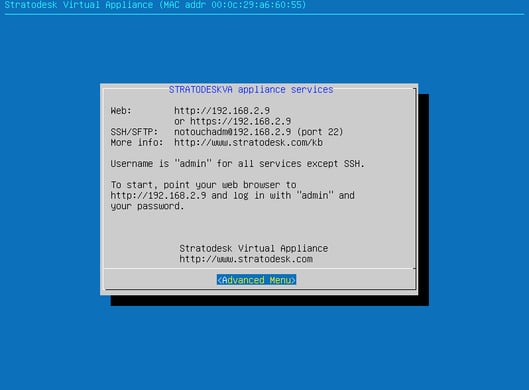The height and width of the screenshot is (390, 529).
Task: Click the Web: label
Action: point(121,111)
